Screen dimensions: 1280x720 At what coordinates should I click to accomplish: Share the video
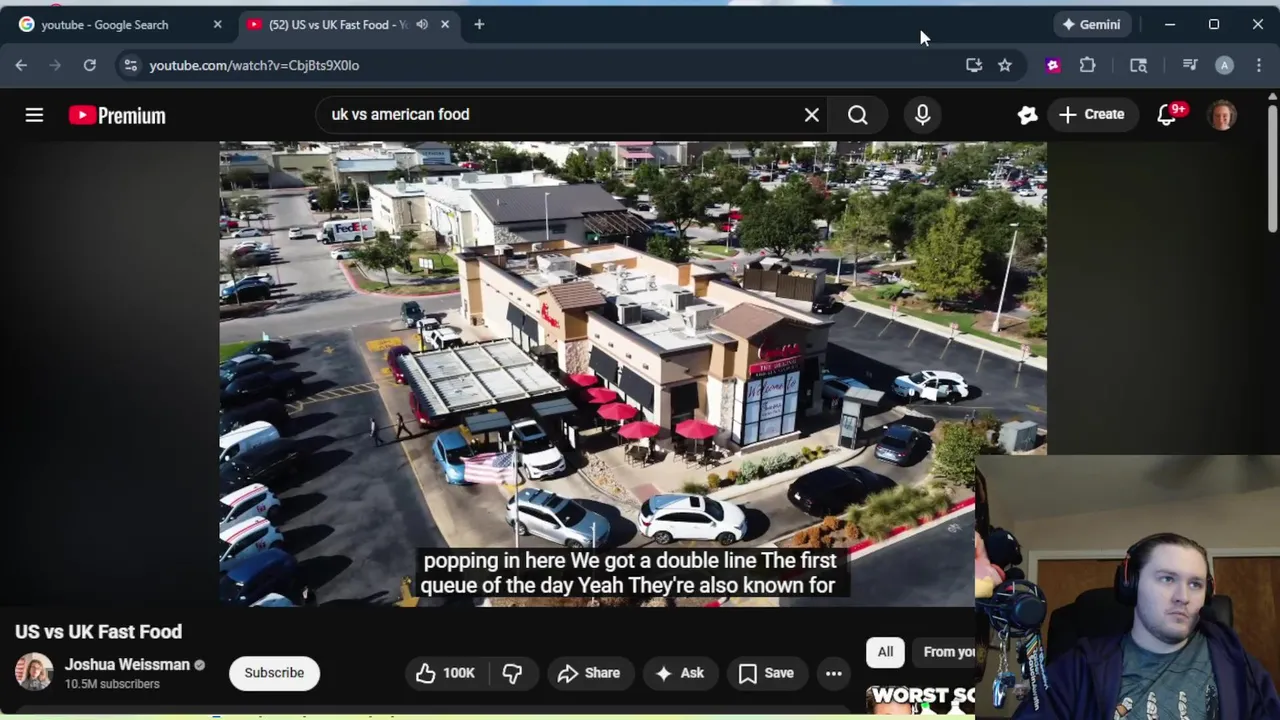pos(589,673)
